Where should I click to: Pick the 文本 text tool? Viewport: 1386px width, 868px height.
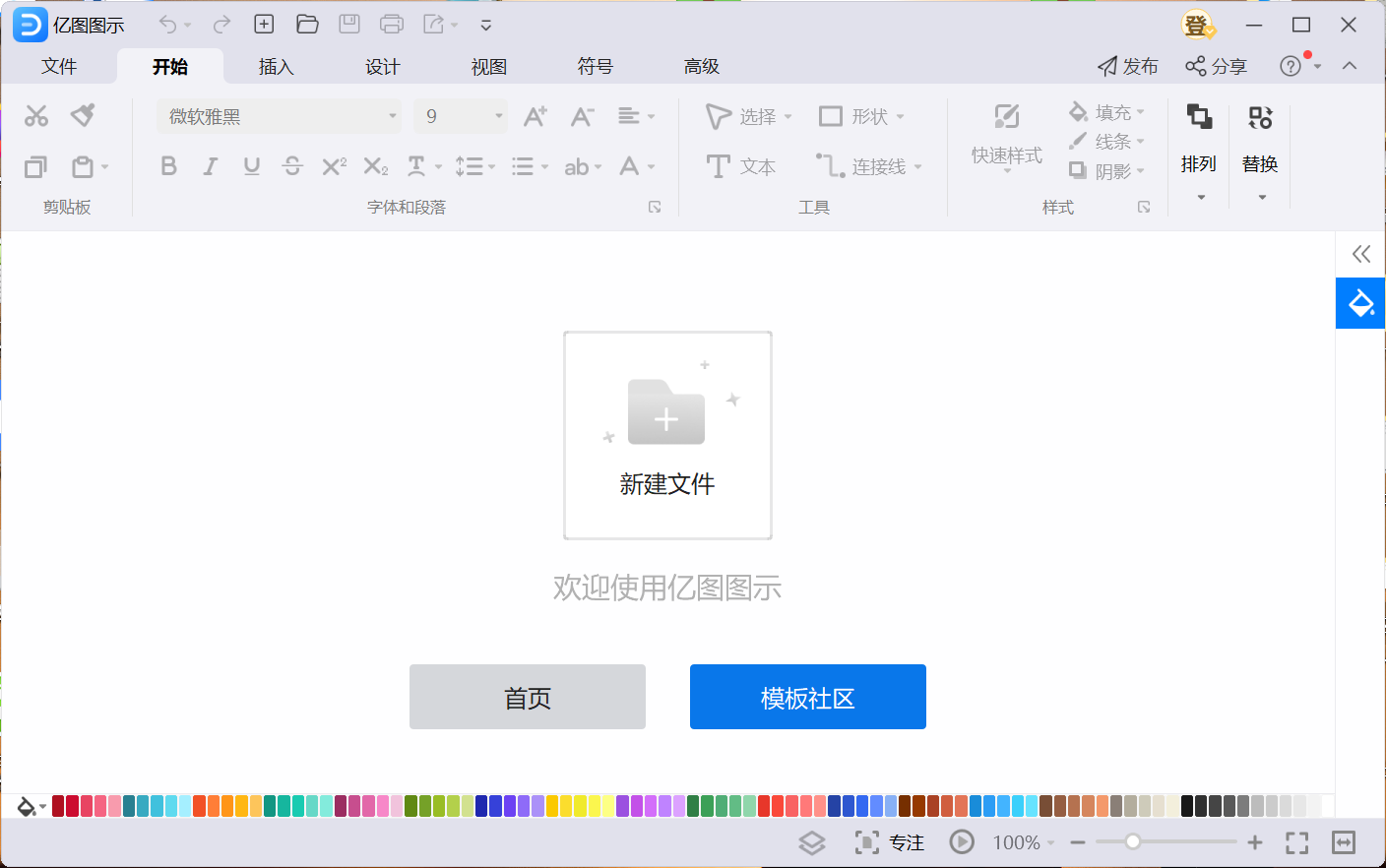coord(741,166)
